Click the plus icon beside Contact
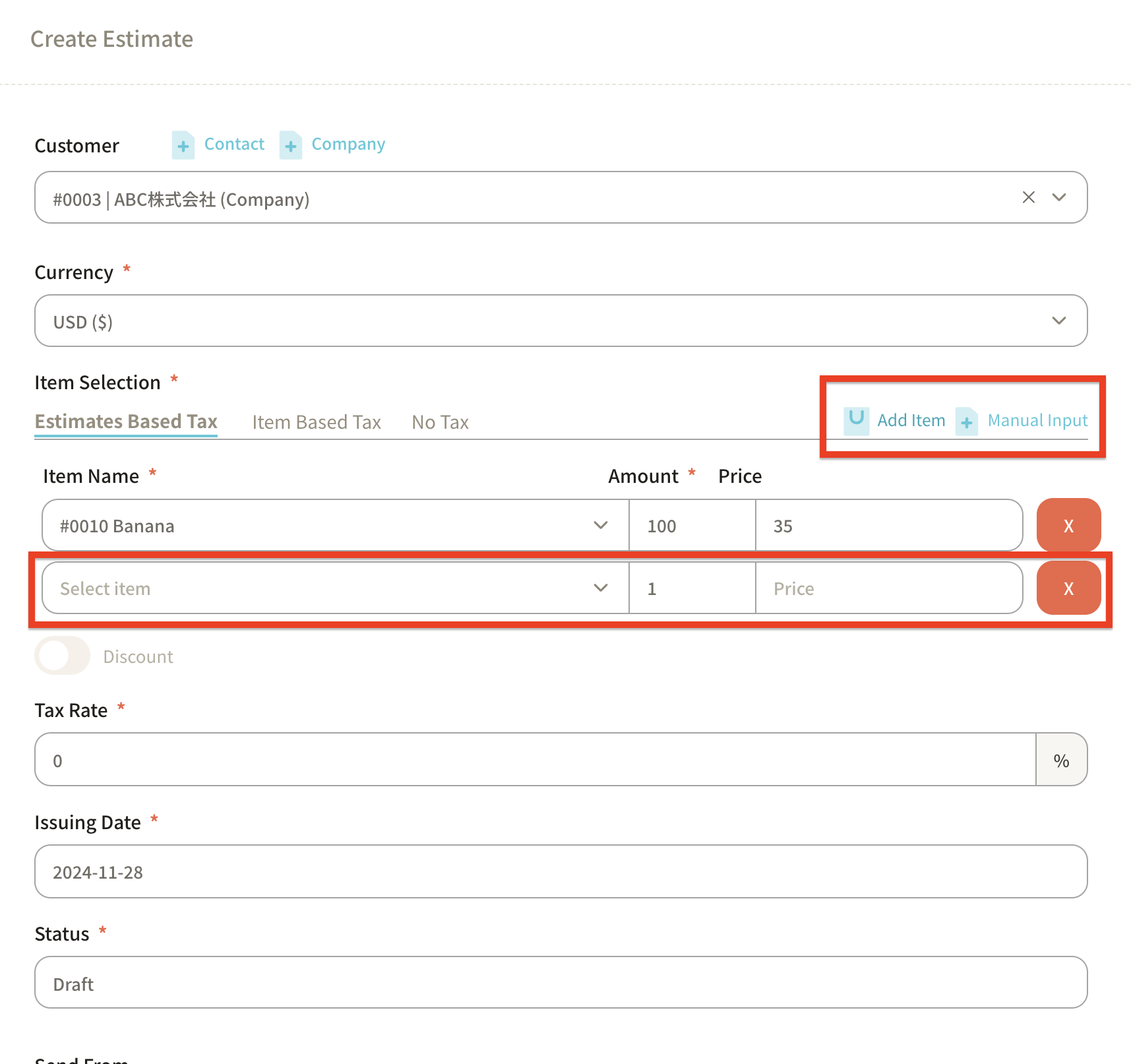 [x=183, y=145]
